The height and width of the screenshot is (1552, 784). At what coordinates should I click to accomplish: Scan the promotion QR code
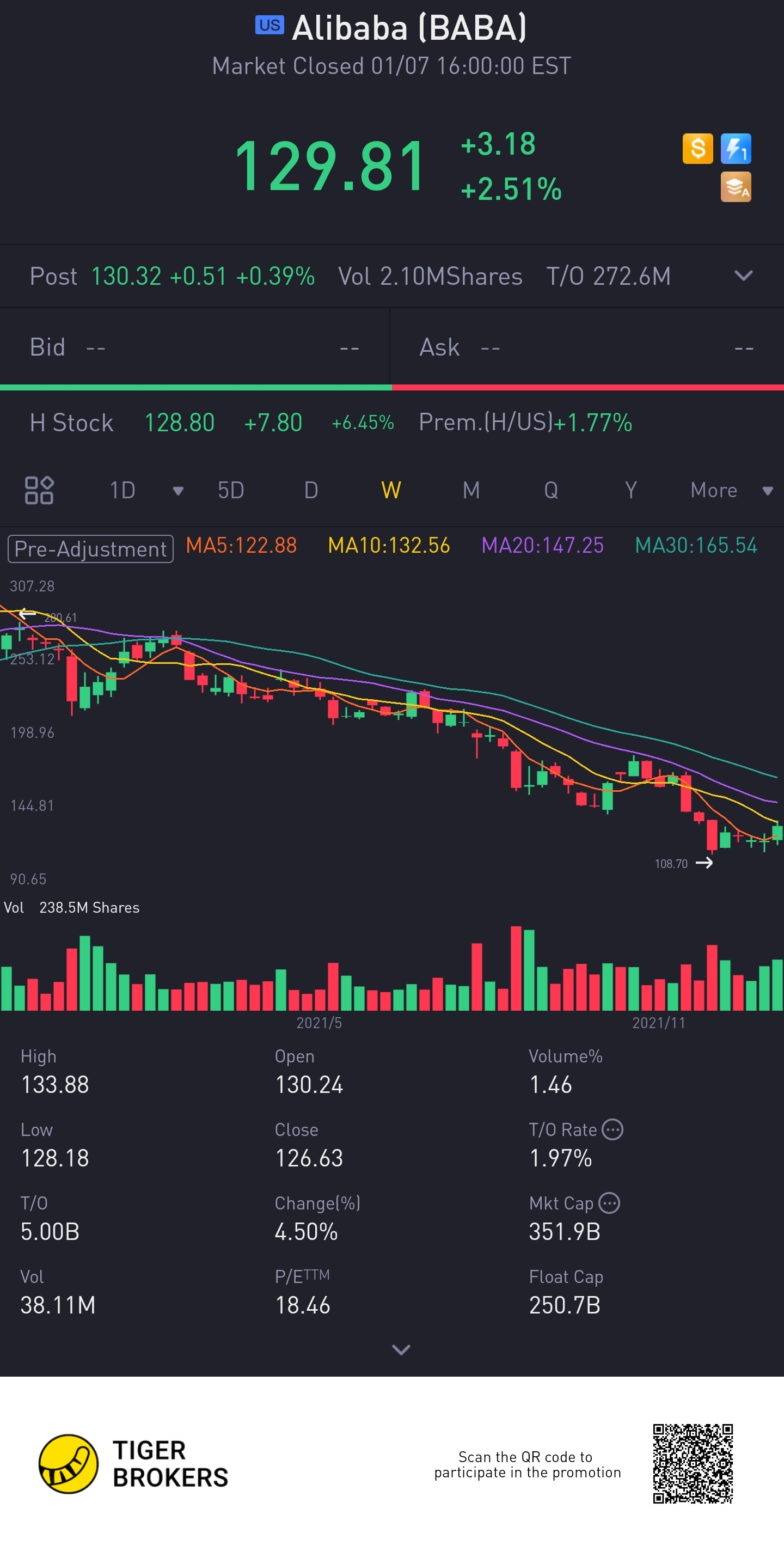693,1463
